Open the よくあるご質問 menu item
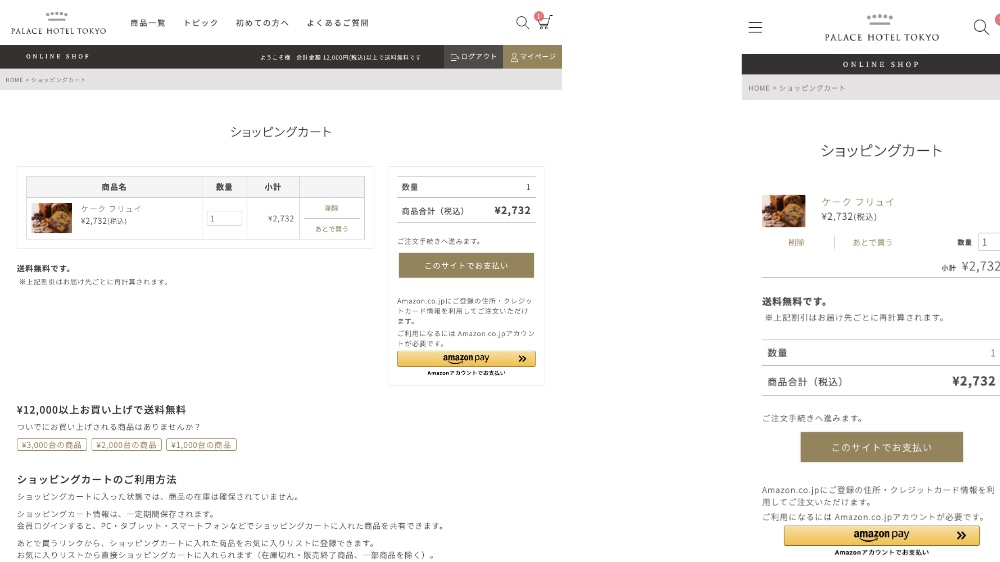The width and height of the screenshot is (1000, 562). (338, 23)
